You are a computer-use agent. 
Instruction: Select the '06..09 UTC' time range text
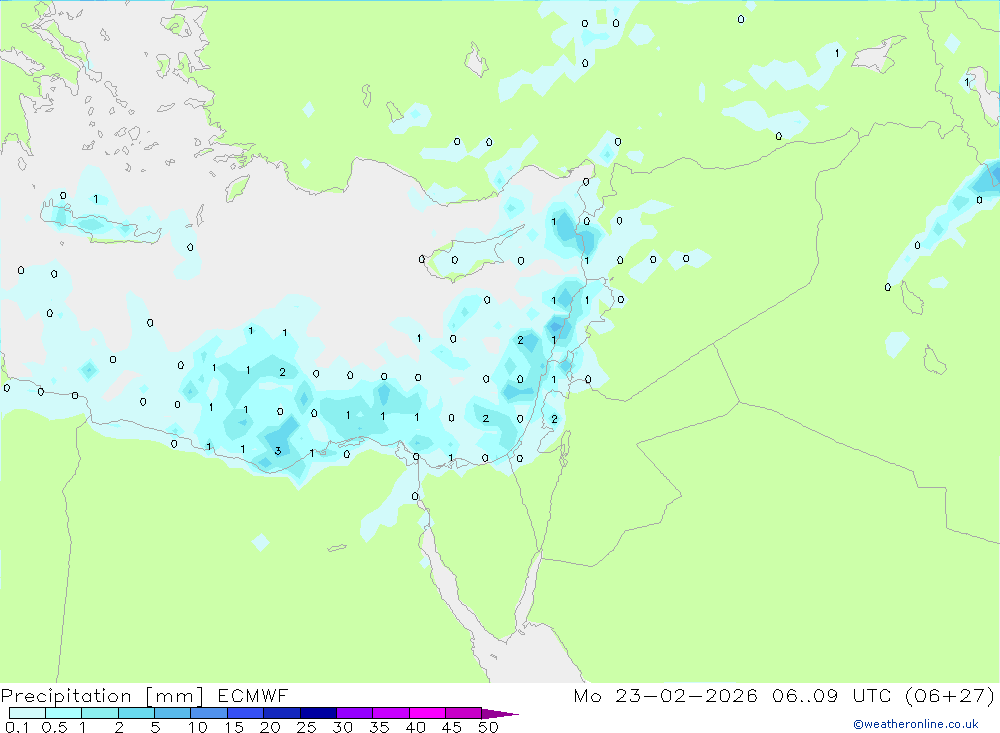832,695
